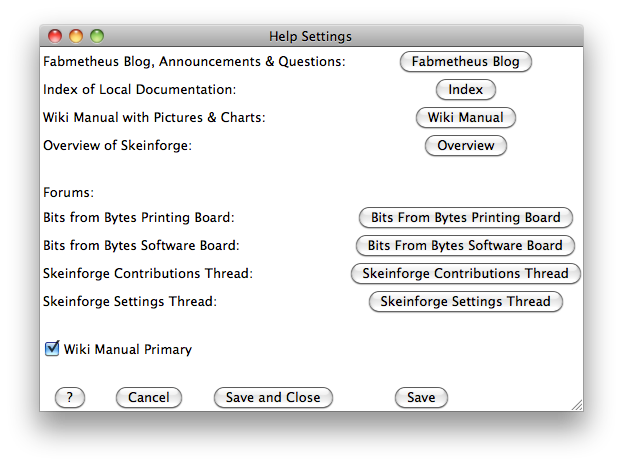Click 'Skeinforge Contributions Thread:' label
623x466 pixels.
coord(148,274)
